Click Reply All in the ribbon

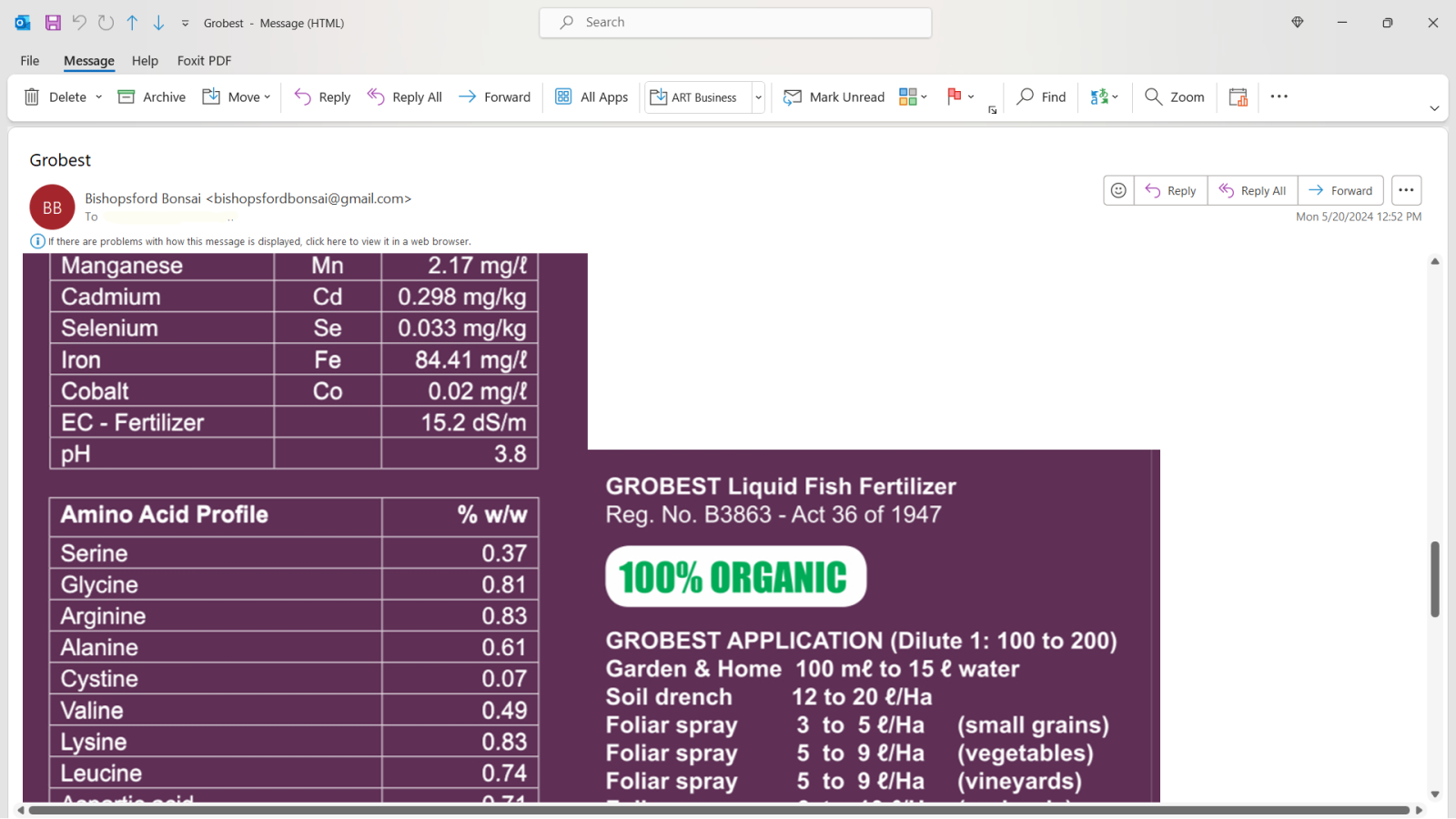pos(404,96)
